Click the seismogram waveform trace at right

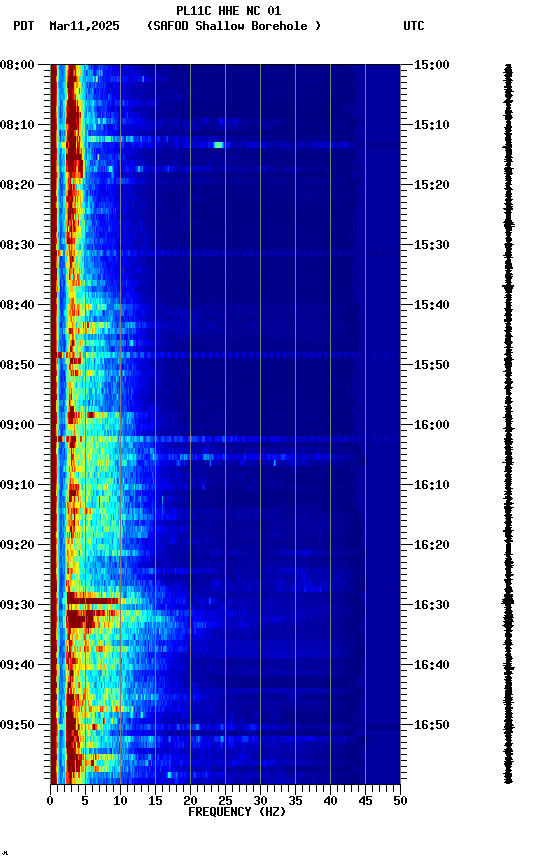coord(508,423)
